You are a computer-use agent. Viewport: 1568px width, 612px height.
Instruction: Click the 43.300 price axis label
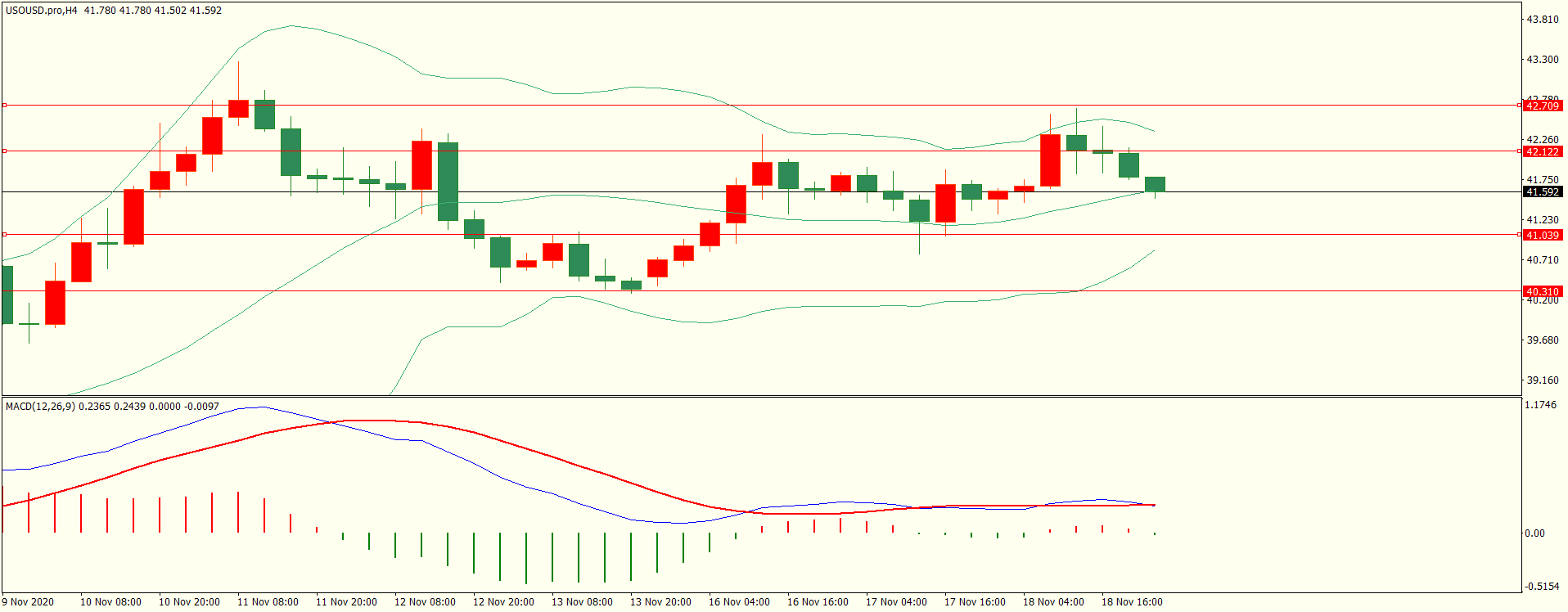(x=1543, y=60)
